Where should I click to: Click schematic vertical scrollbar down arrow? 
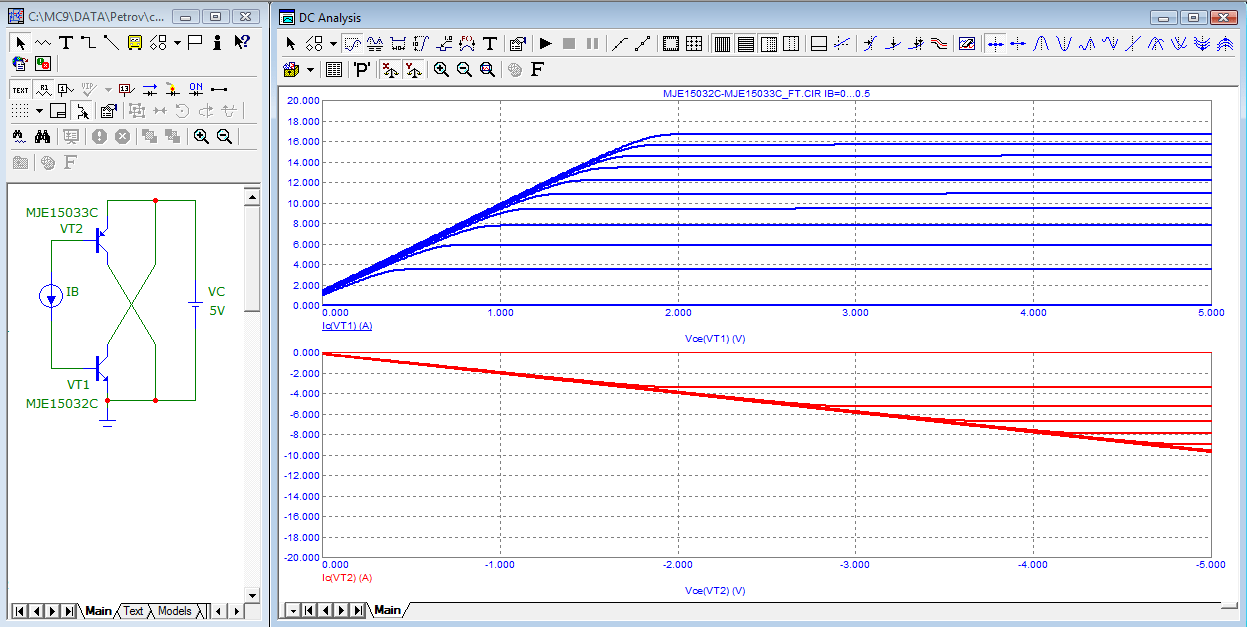252,595
